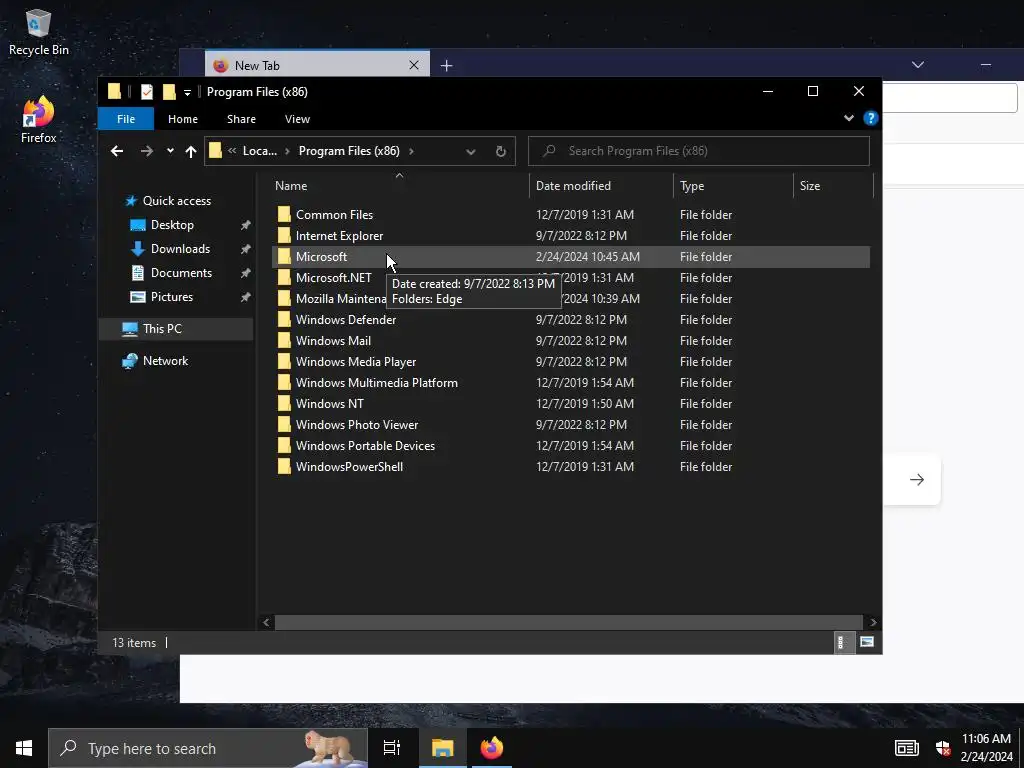Screen dimensions: 1024x768
Task: Expand the ribbon with the chevron
Action: point(848,118)
